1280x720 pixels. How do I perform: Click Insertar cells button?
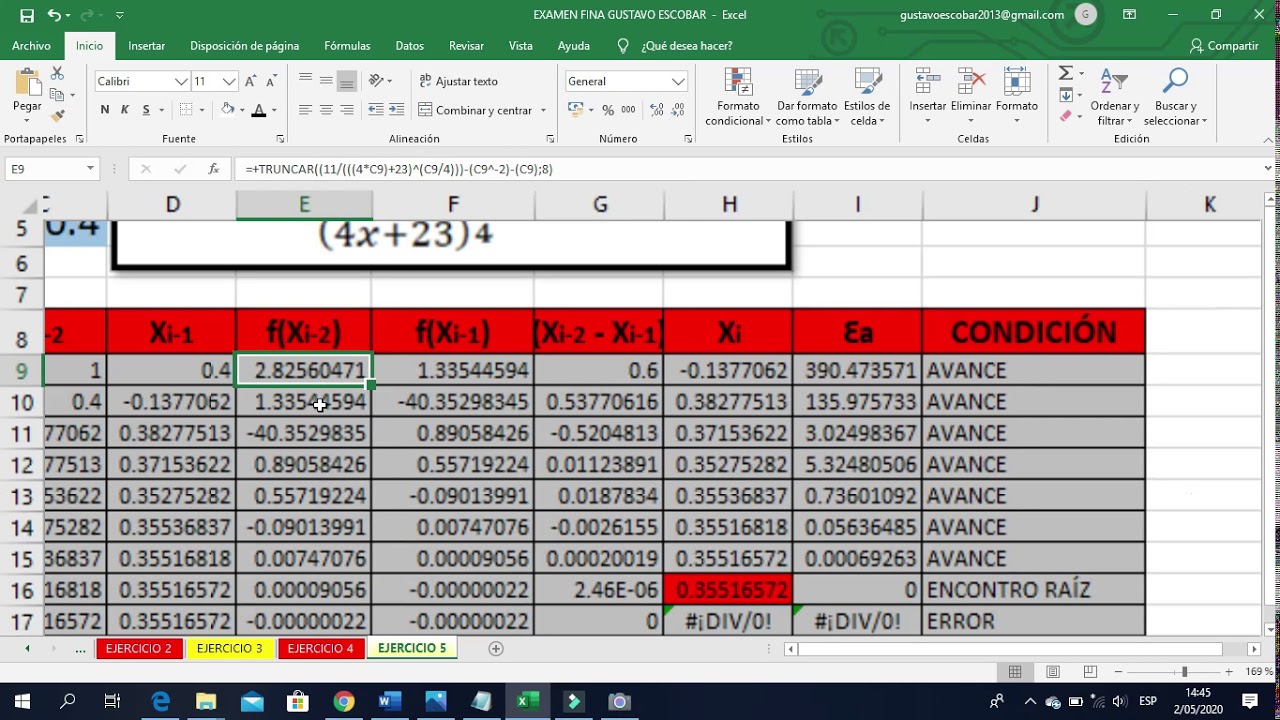pyautogui.click(x=927, y=97)
